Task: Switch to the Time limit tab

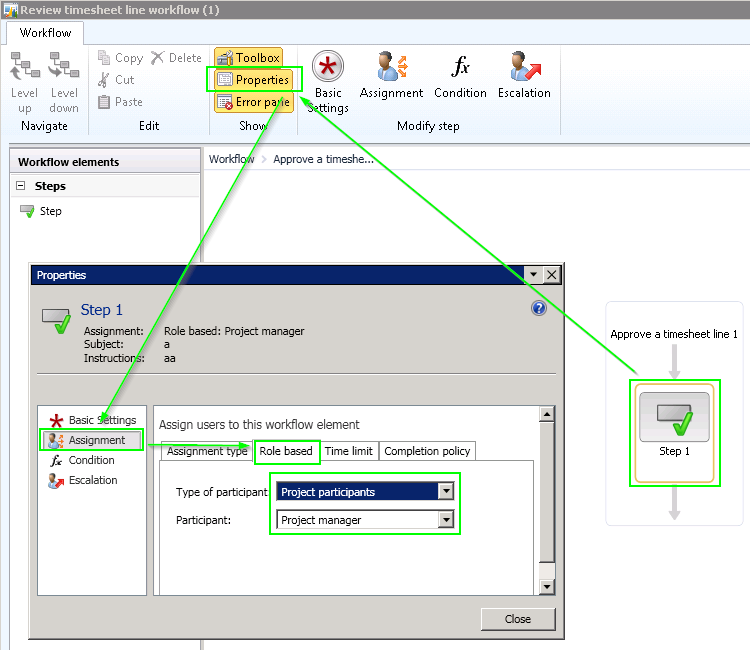Action: click(x=348, y=451)
